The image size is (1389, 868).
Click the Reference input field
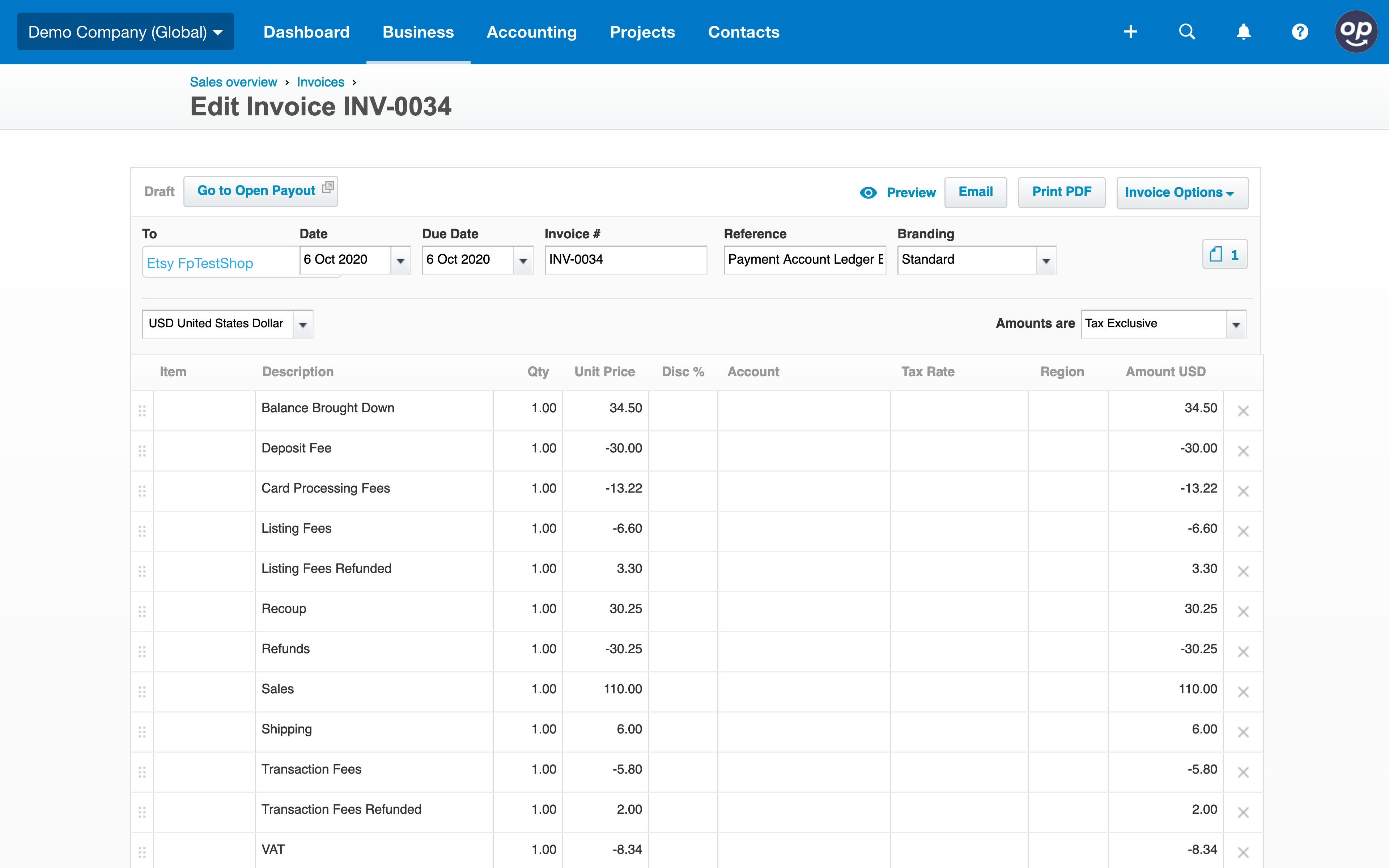[x=805, y=260]
